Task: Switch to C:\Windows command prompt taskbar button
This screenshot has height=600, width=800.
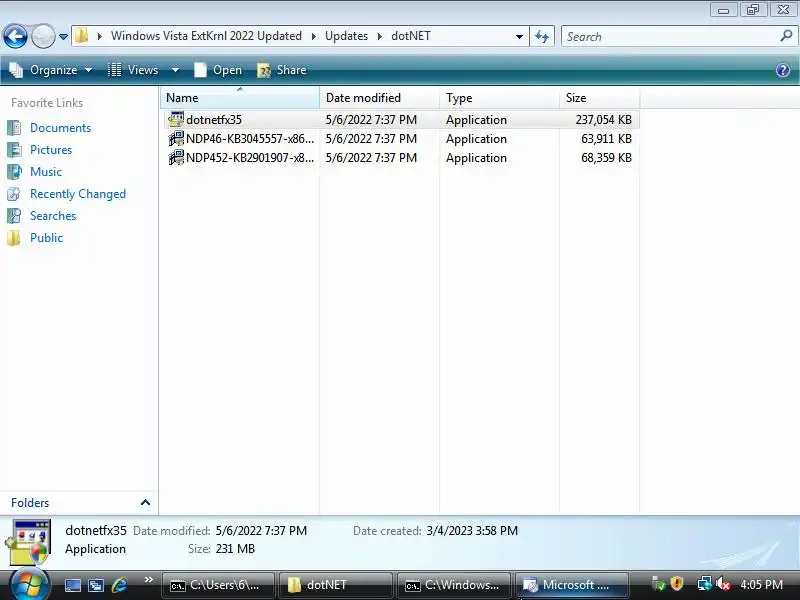Action: coord(454,585)
